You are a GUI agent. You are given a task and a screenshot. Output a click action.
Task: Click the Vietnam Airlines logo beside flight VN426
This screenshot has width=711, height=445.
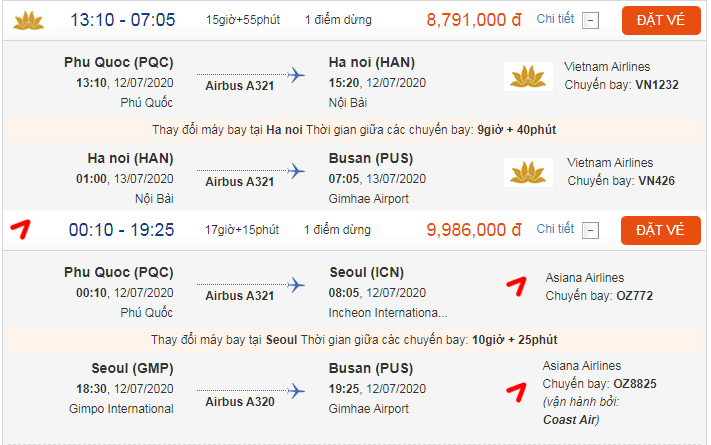529,172
